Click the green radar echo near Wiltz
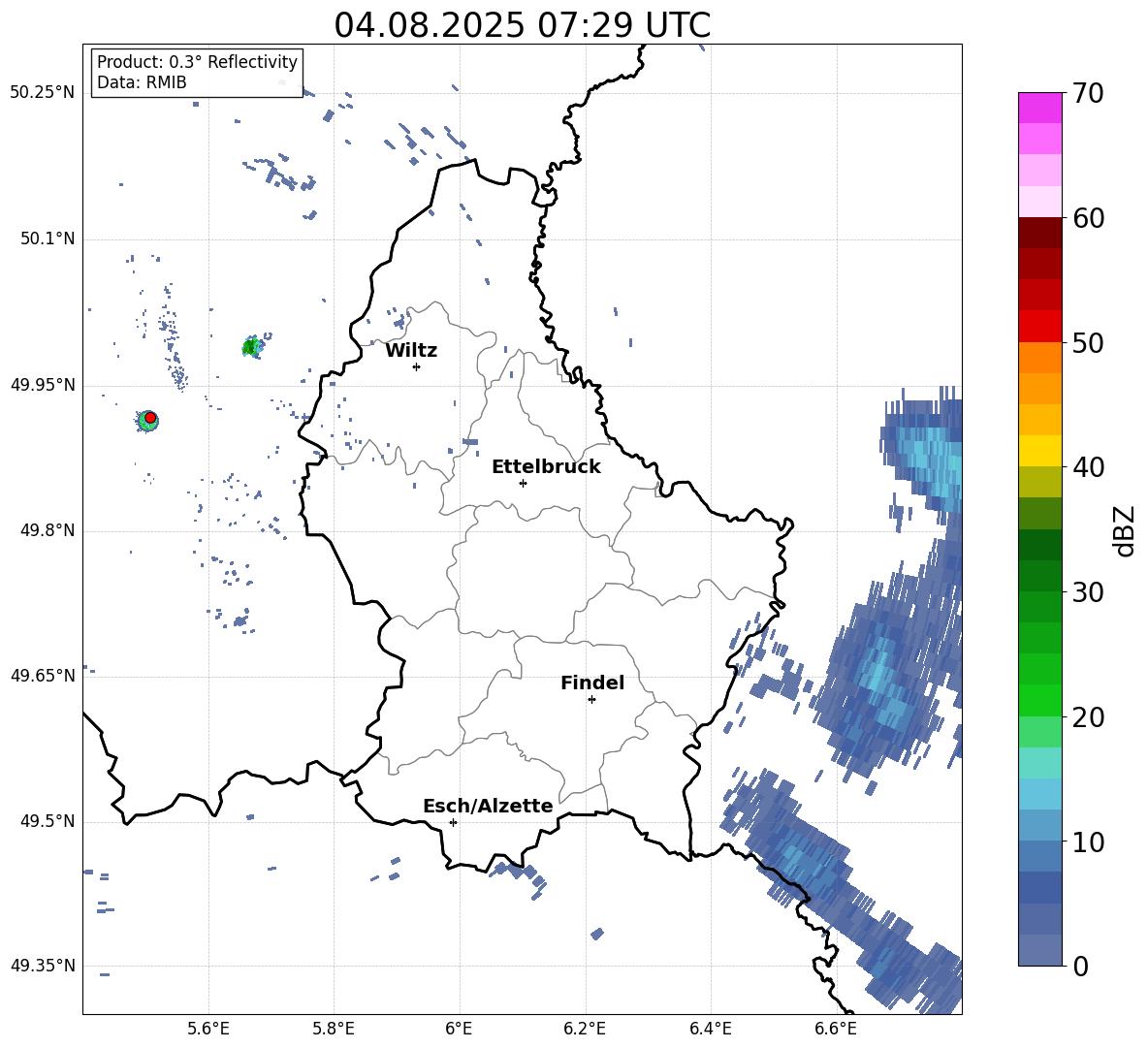 point(252,347)
